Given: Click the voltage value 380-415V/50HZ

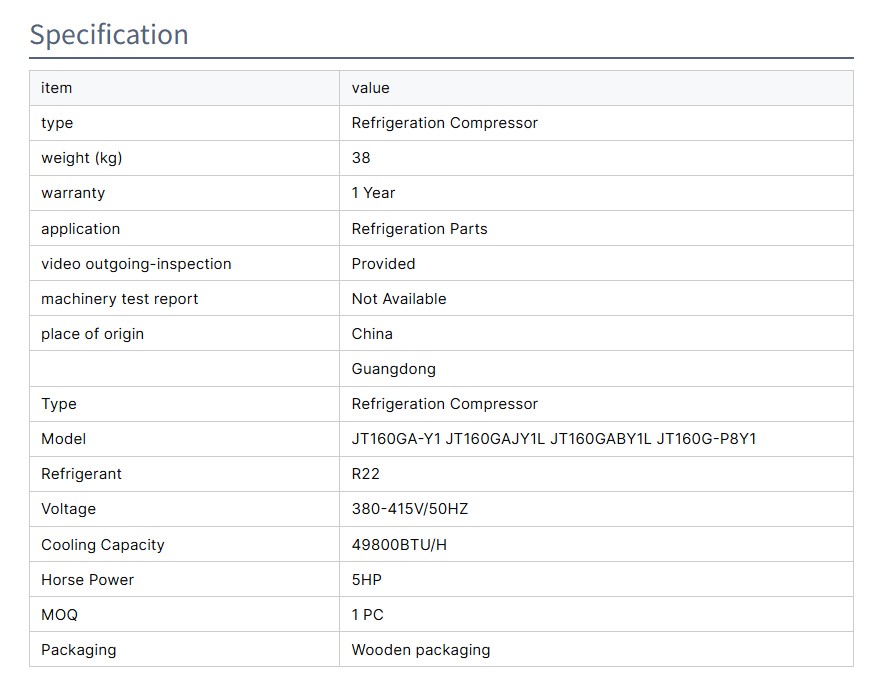Looking at the screenshot, I should tap(409, 509).
